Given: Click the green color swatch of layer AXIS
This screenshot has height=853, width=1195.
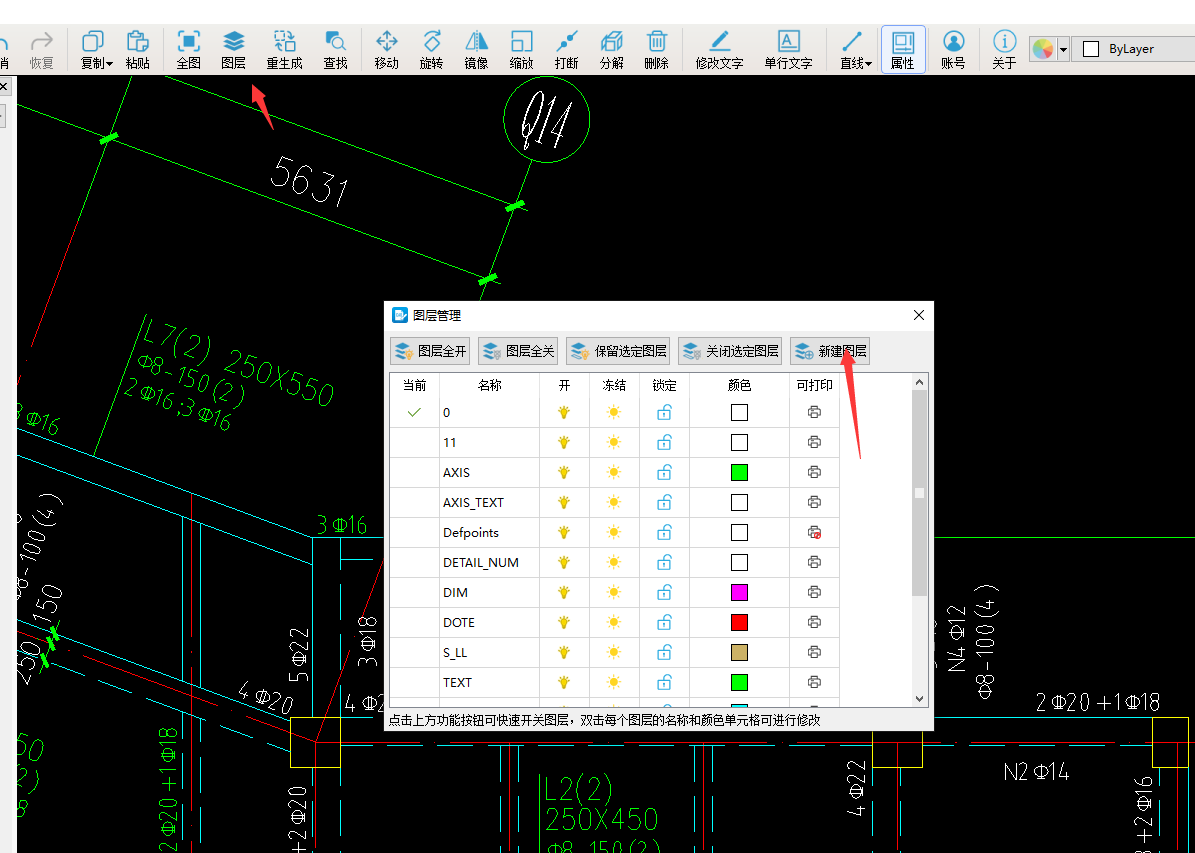Looking at the screenshot, I should (x=739, y=473).
